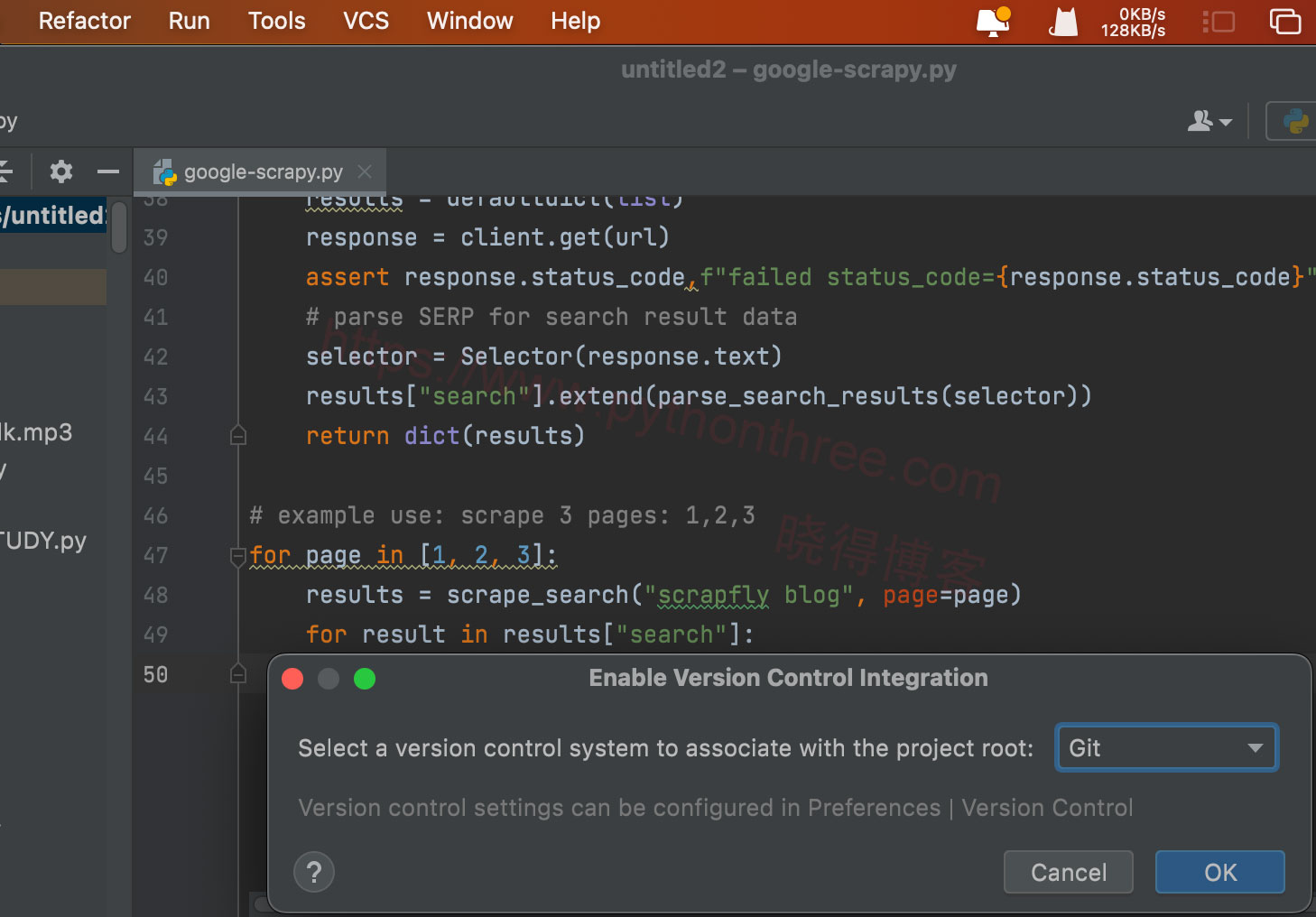Click the project tree vertical scrollbar
The height and width of the screenshot is (917, 1316).
[119, 227]
